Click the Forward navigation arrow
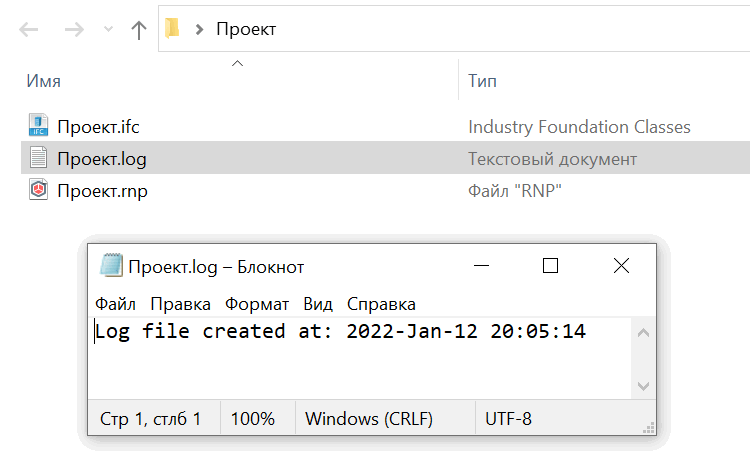The image size is (750, 459). point(74,30)
